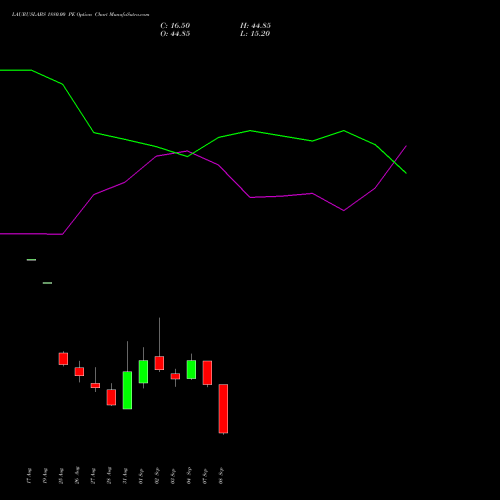Click the red candle above 28 Aug

[111, 397]
